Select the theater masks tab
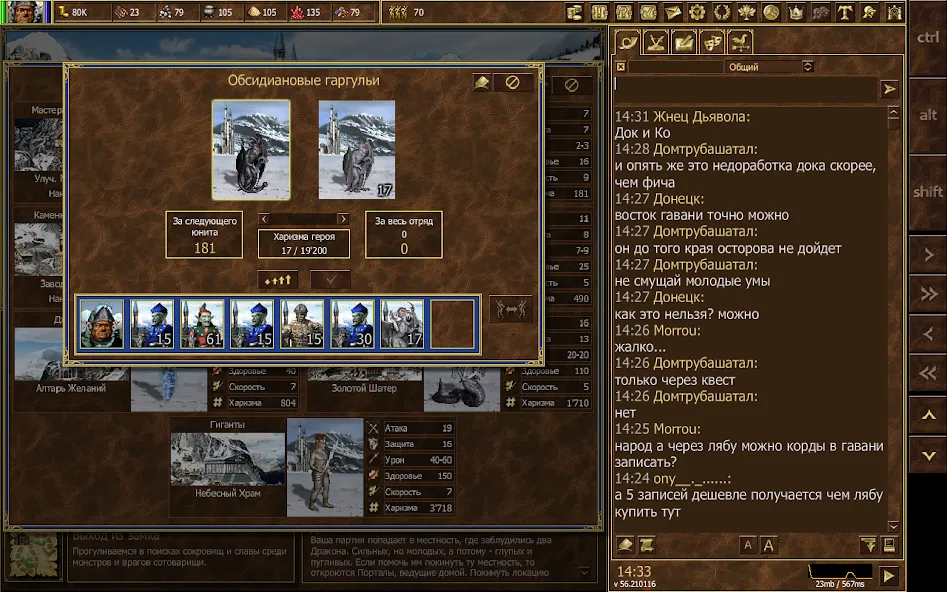This screenshot has width=947, height=592. click(x=712, y=41)
